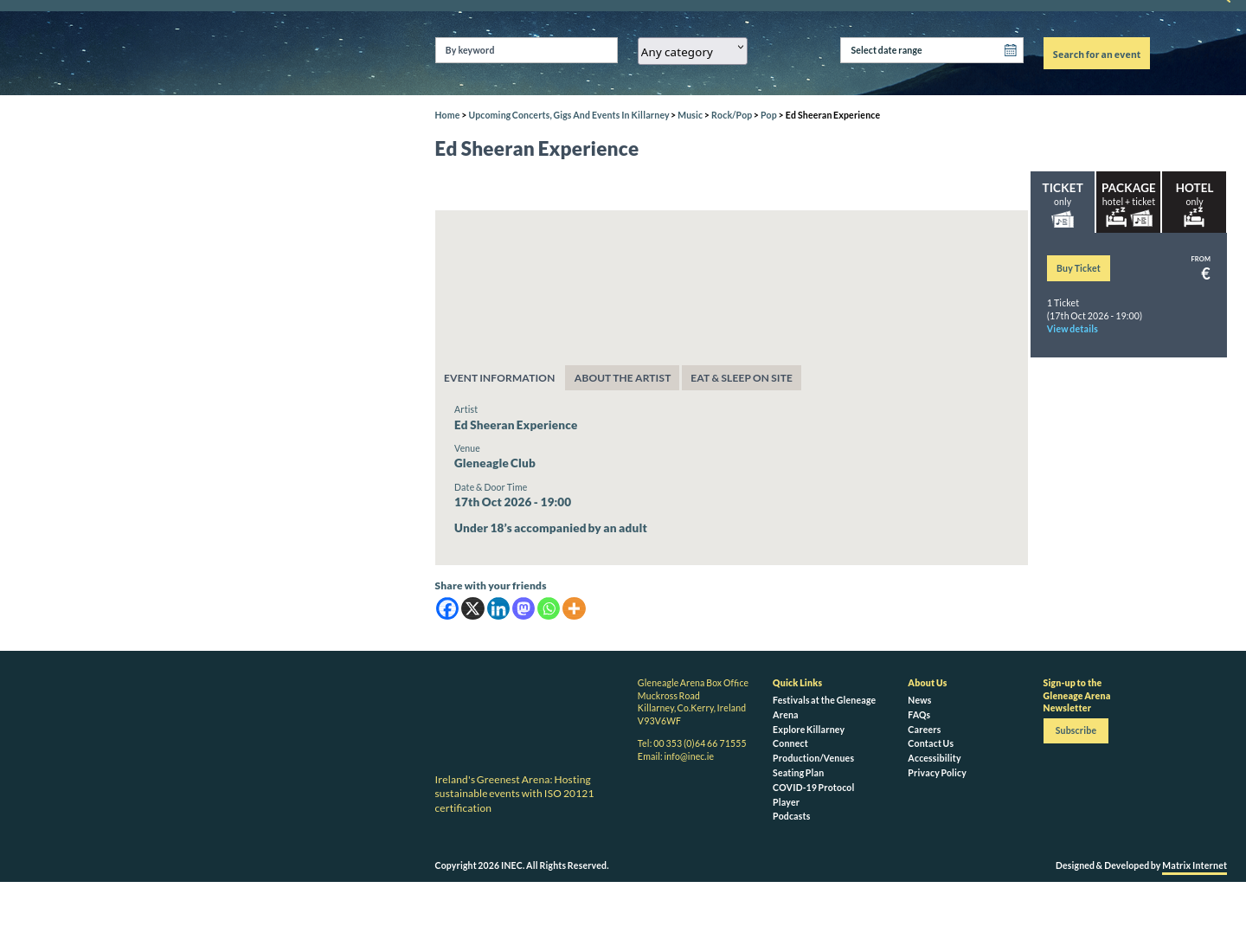
Task: Share event on LinkedIn
Action: click(498, 608)
